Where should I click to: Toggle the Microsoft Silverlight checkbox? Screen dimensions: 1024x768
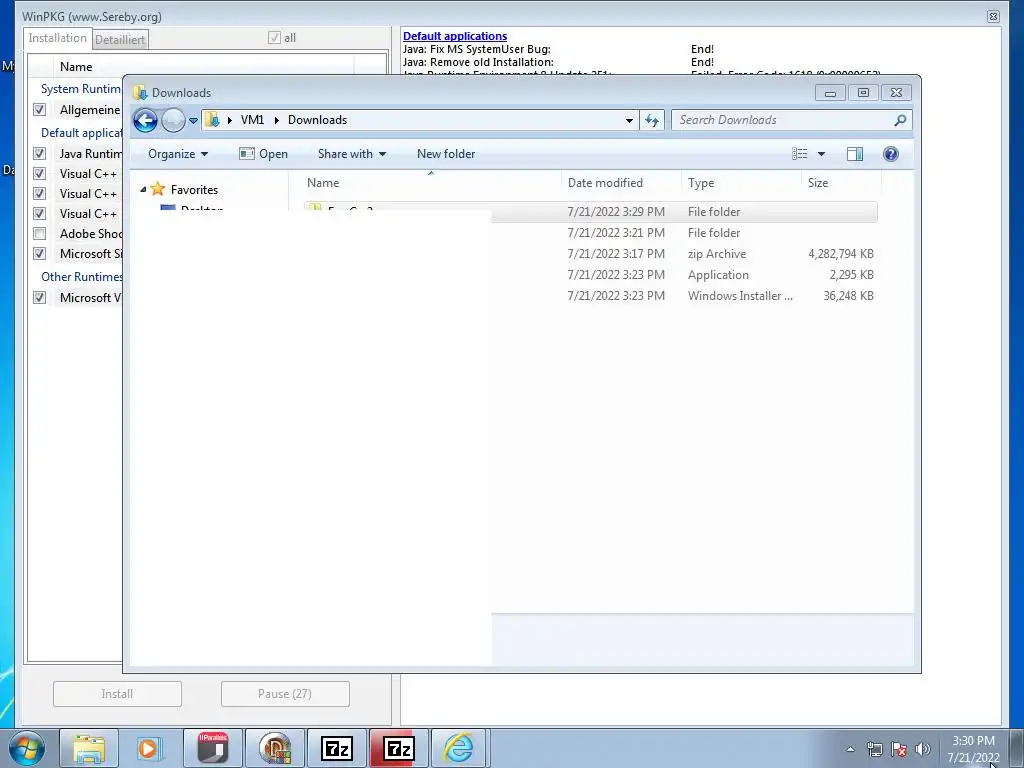click(x=39, y=253)
